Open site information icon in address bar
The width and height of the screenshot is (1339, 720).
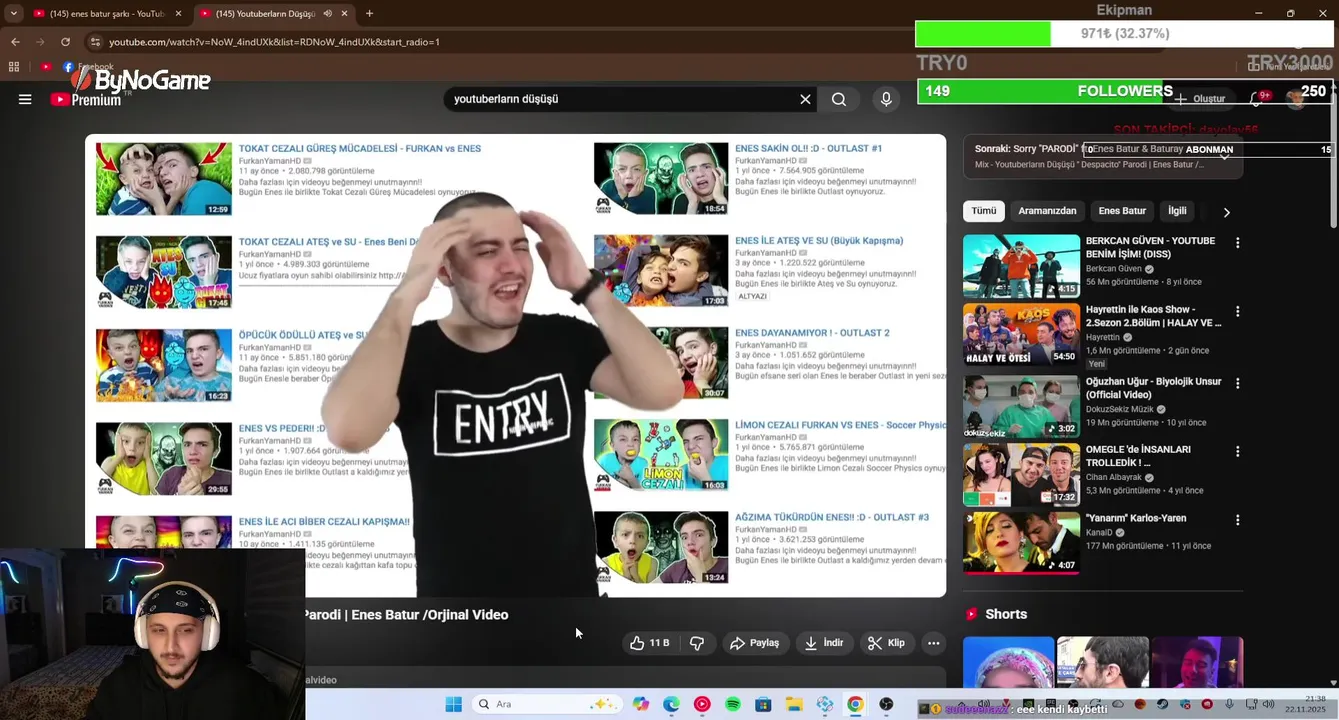tap(95, 42)
